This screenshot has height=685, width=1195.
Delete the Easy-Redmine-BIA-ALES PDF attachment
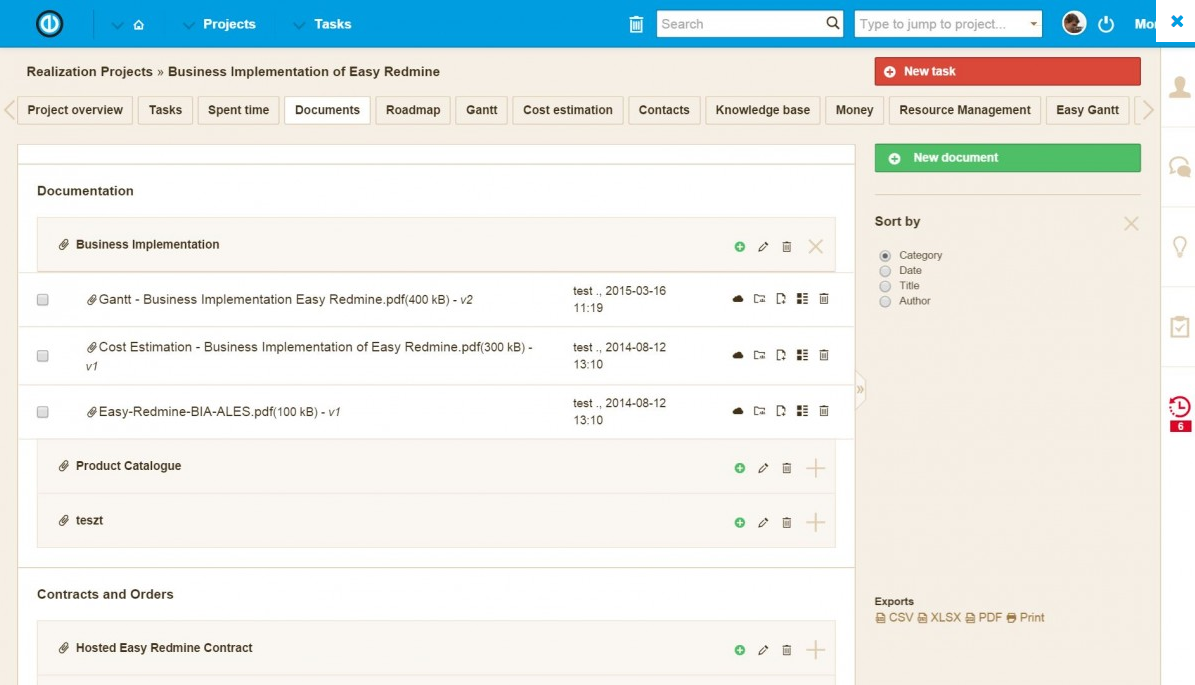click(824, 411)
